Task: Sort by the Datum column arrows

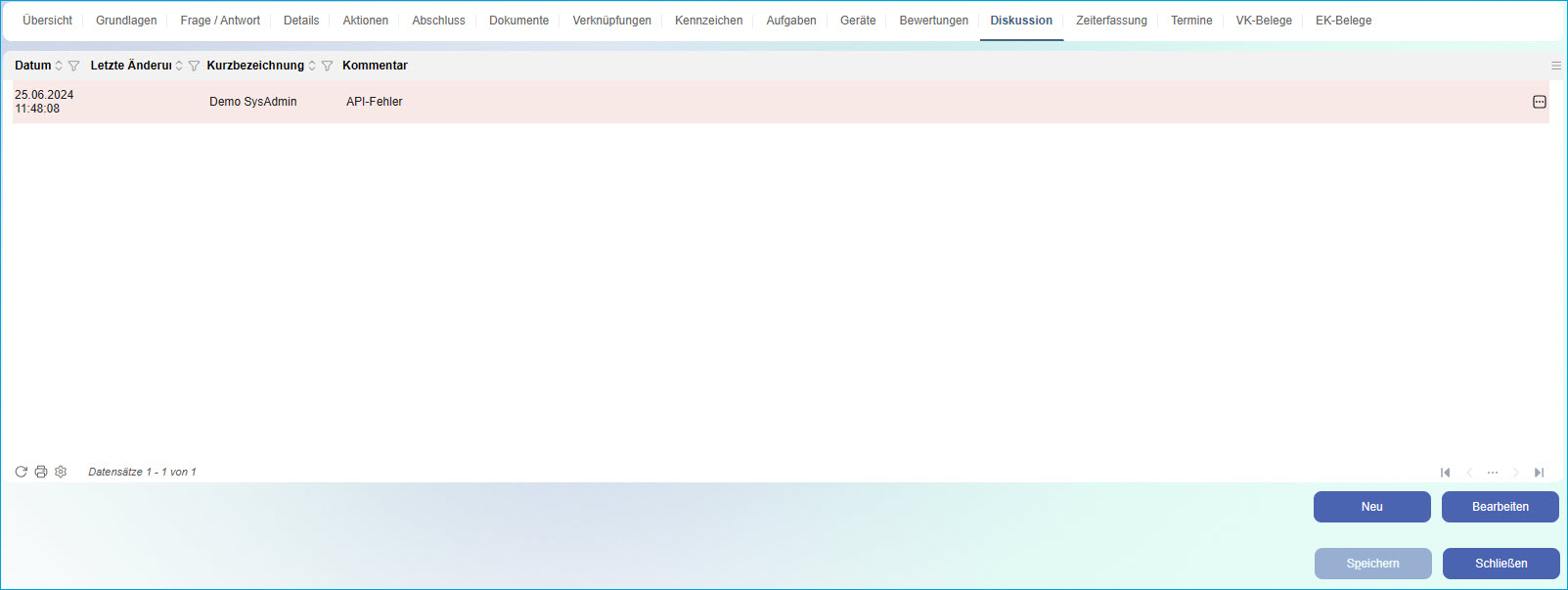Action: point(59,66)
